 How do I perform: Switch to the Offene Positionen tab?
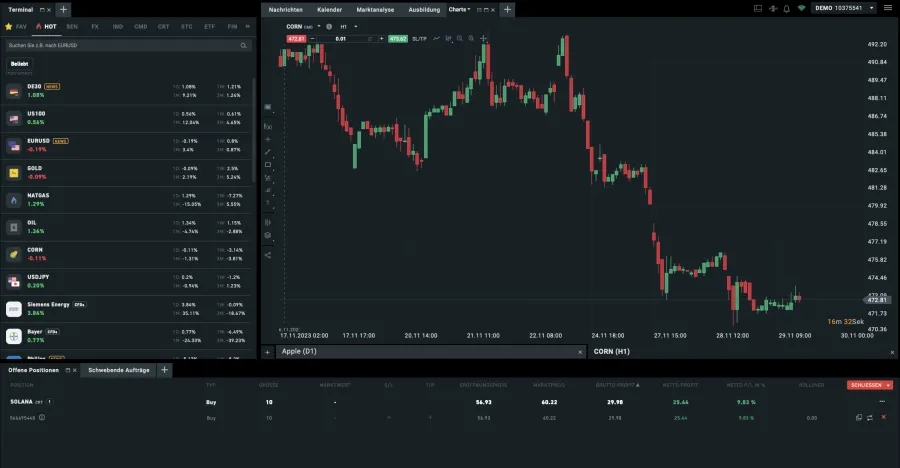coord(33,370)
